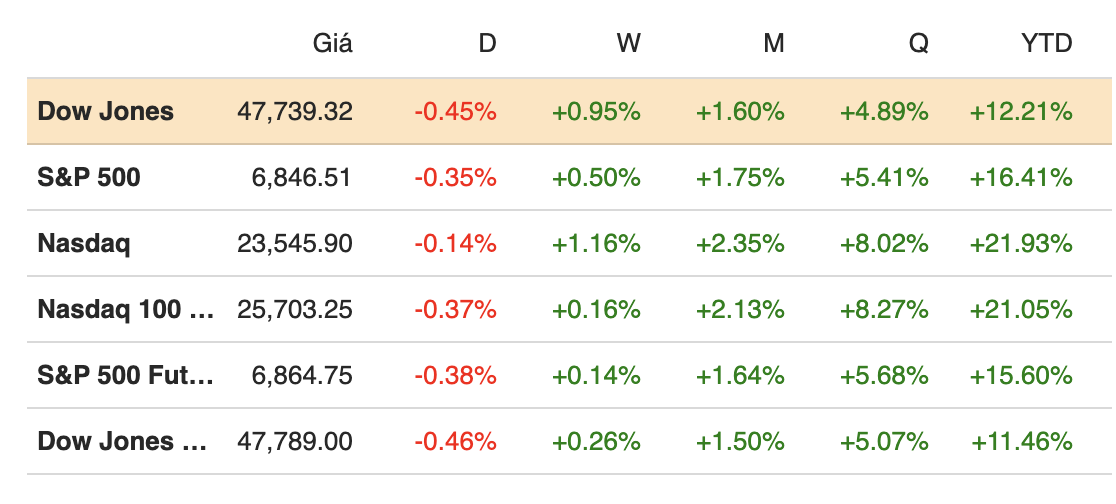This screenshot has width=1116, height=504.
Task: Click Nasdaq YTD value +21.93%
Action: pyautogui.click(x=1021, y=243)
